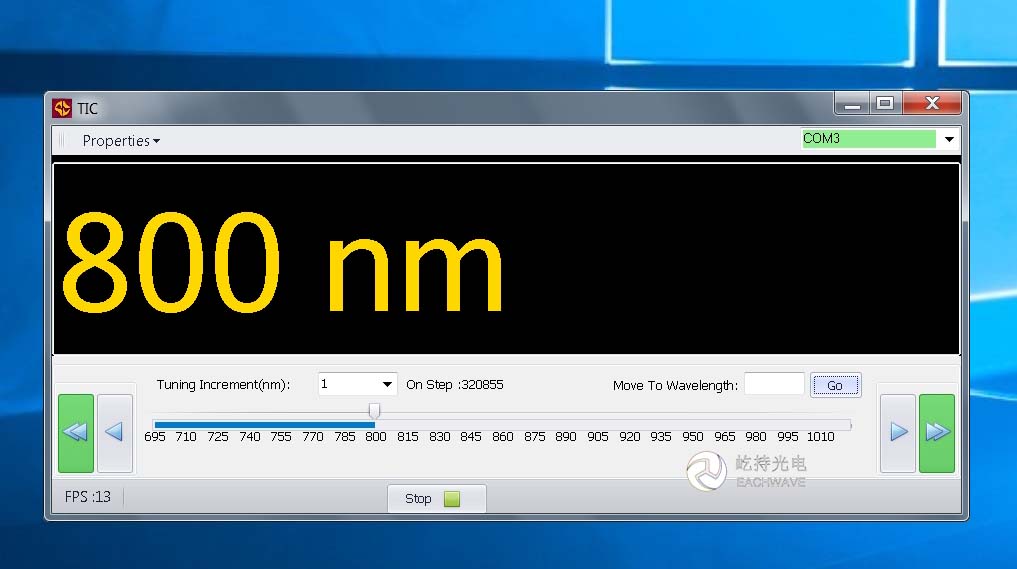Click the single left arrow step button
This screenshot has width=1017, height=569.
coord(114,432)
